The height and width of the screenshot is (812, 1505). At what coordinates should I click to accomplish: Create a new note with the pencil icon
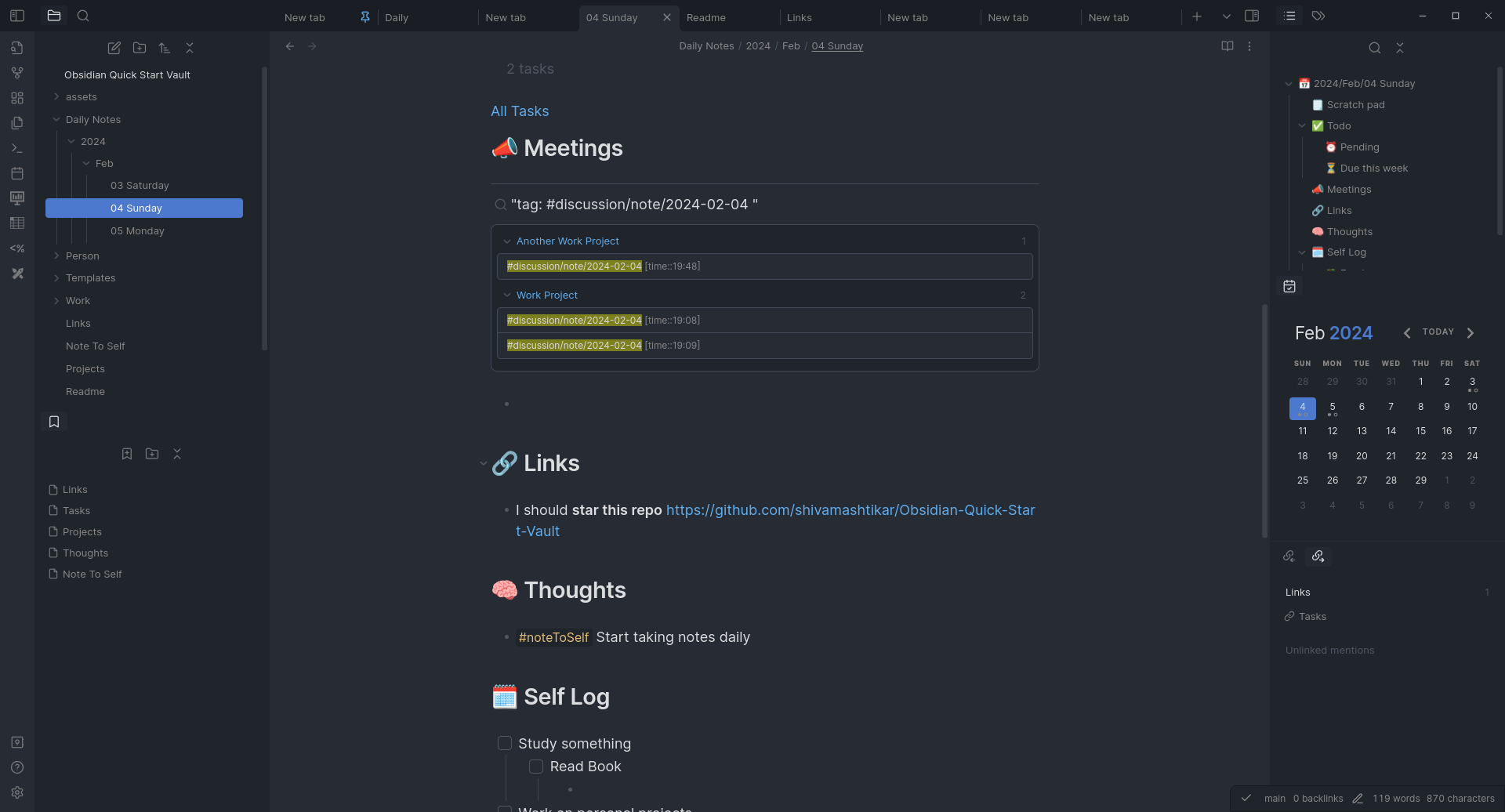point(114,48)
